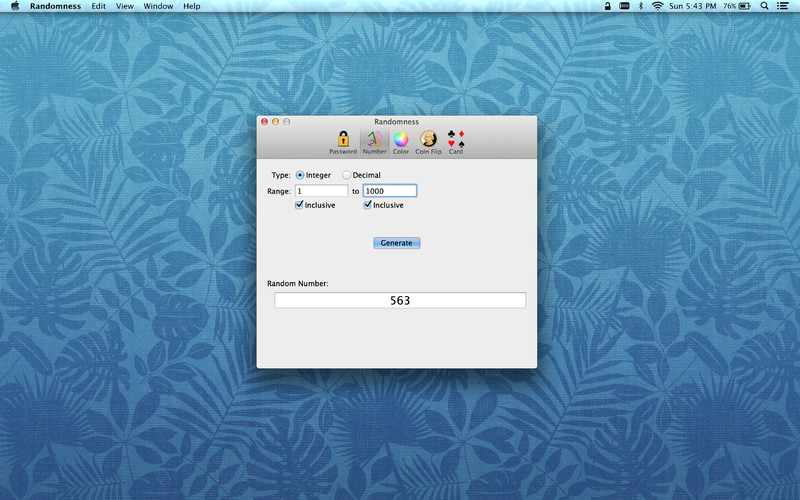Viewport: 800px width, 500px height.
Task: Click the Generate button
Action: 396,243
